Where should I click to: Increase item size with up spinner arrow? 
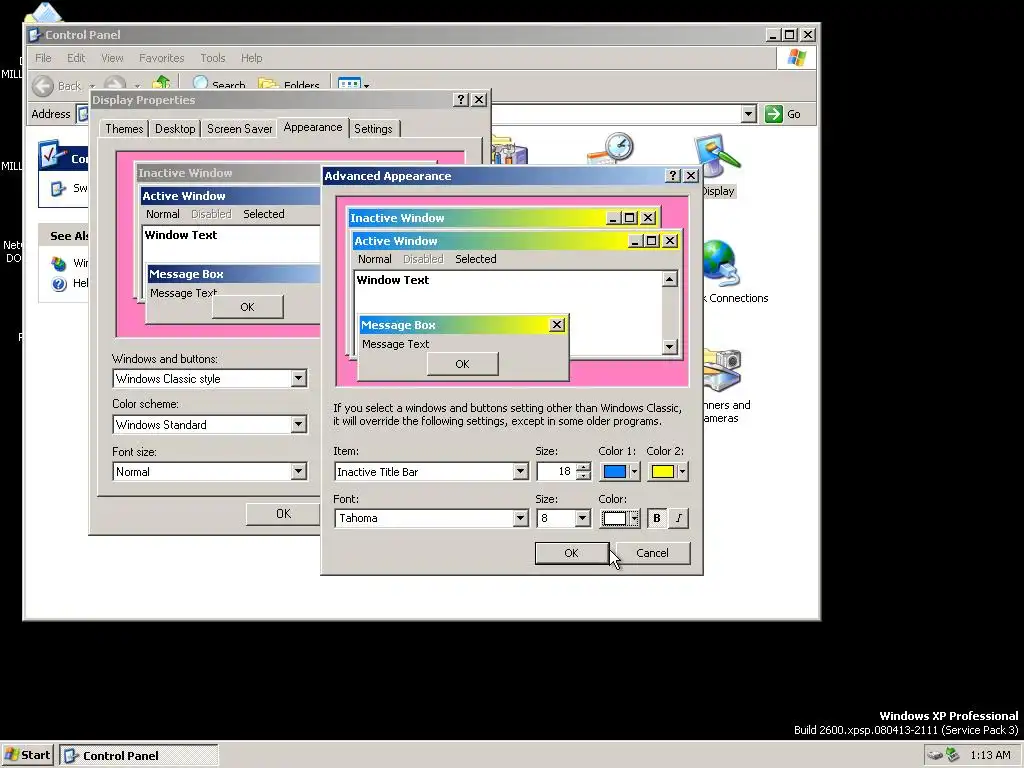(584, 467)
